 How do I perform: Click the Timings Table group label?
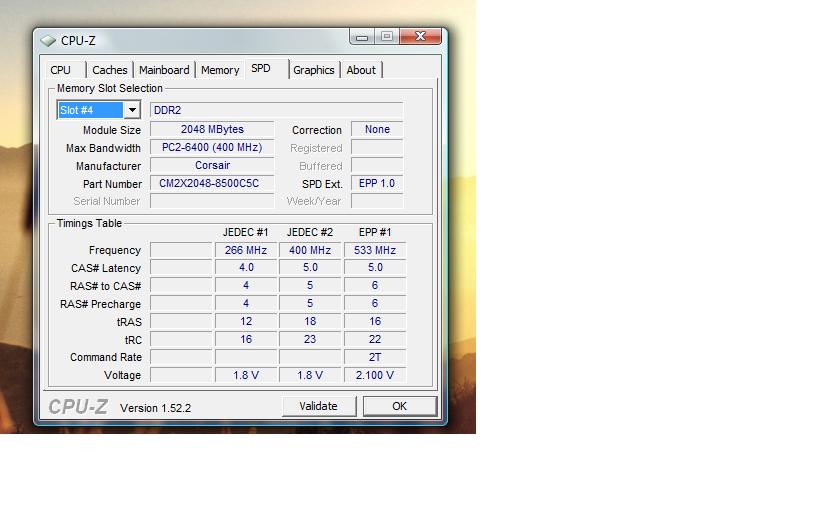pyautogui.click(x=89, y=223)
